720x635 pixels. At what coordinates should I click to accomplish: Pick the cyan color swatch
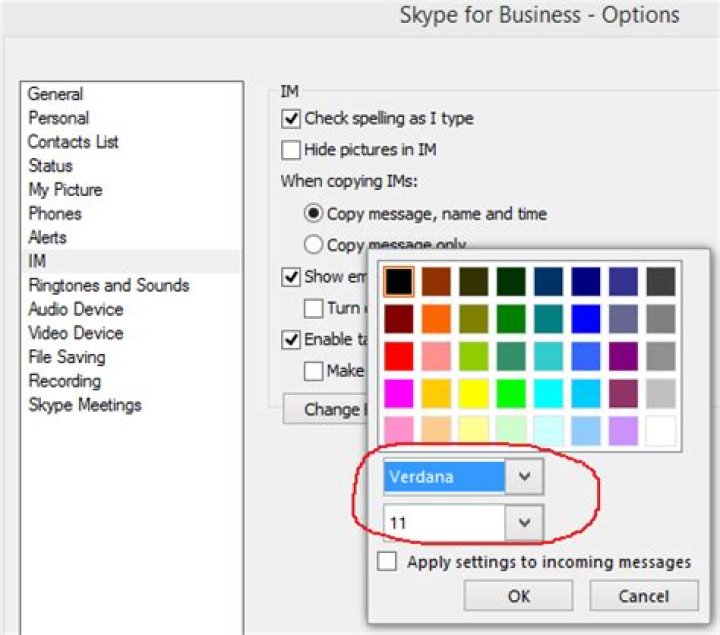coord(548,393)
